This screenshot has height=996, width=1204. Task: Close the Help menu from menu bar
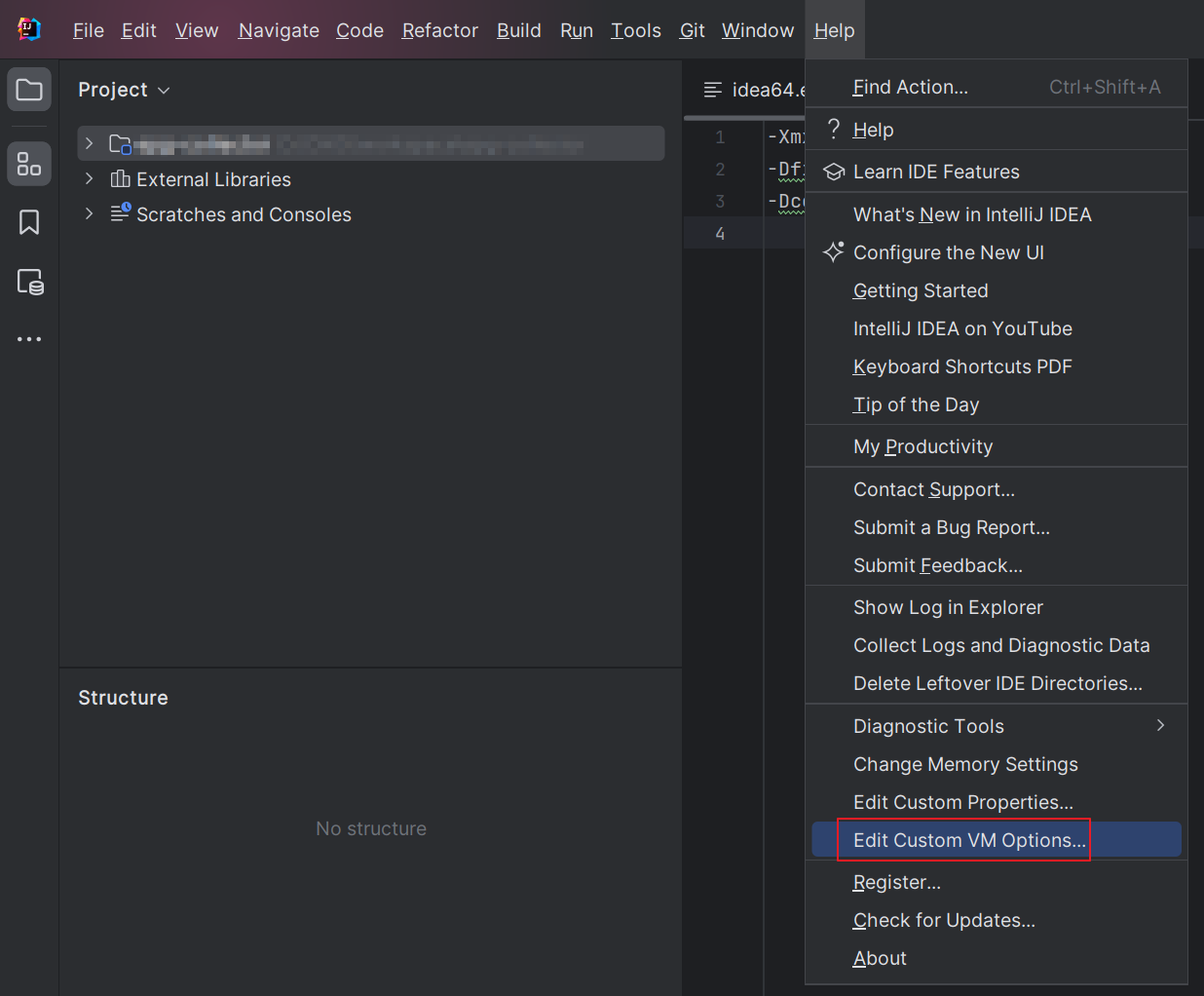click(835, 30)
